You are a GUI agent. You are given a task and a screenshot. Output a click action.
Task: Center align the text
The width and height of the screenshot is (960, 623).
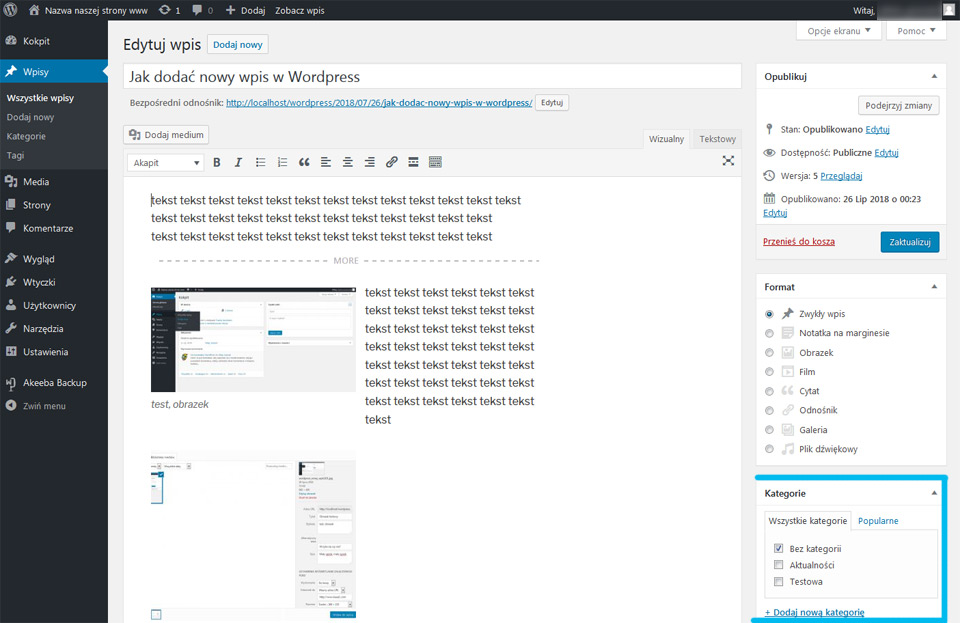[348, 162]
